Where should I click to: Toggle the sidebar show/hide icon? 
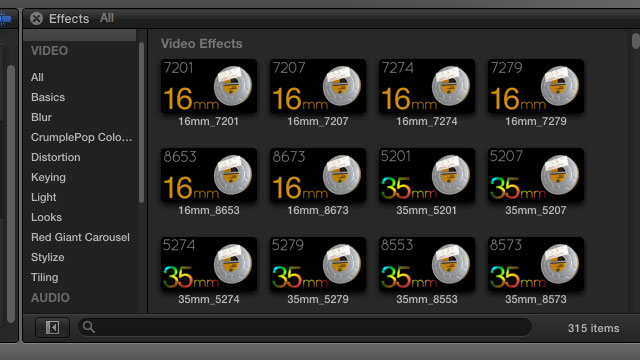pyautogui.click(x=52, y=327)
